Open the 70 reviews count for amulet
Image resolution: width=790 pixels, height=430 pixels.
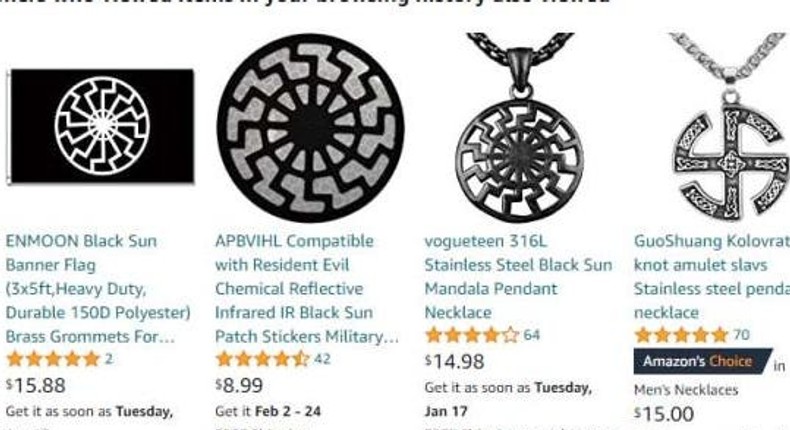tap(742, 335)
